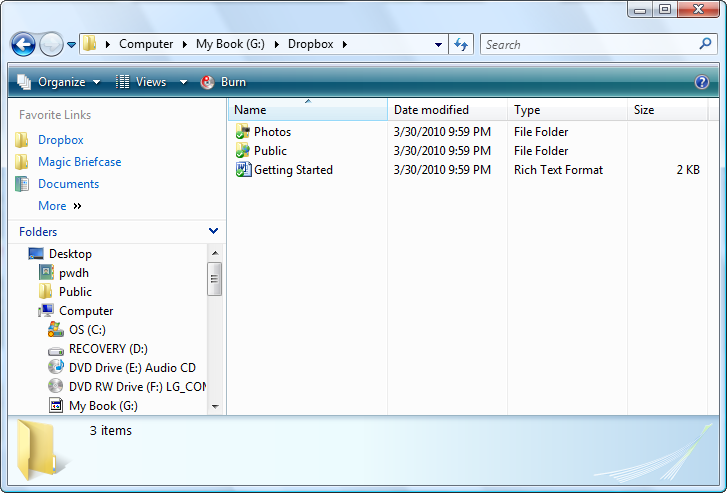The height and width of the screenshot is (493, 727).
Task: Click the folder icon in address bar
Action: point(89,44)
